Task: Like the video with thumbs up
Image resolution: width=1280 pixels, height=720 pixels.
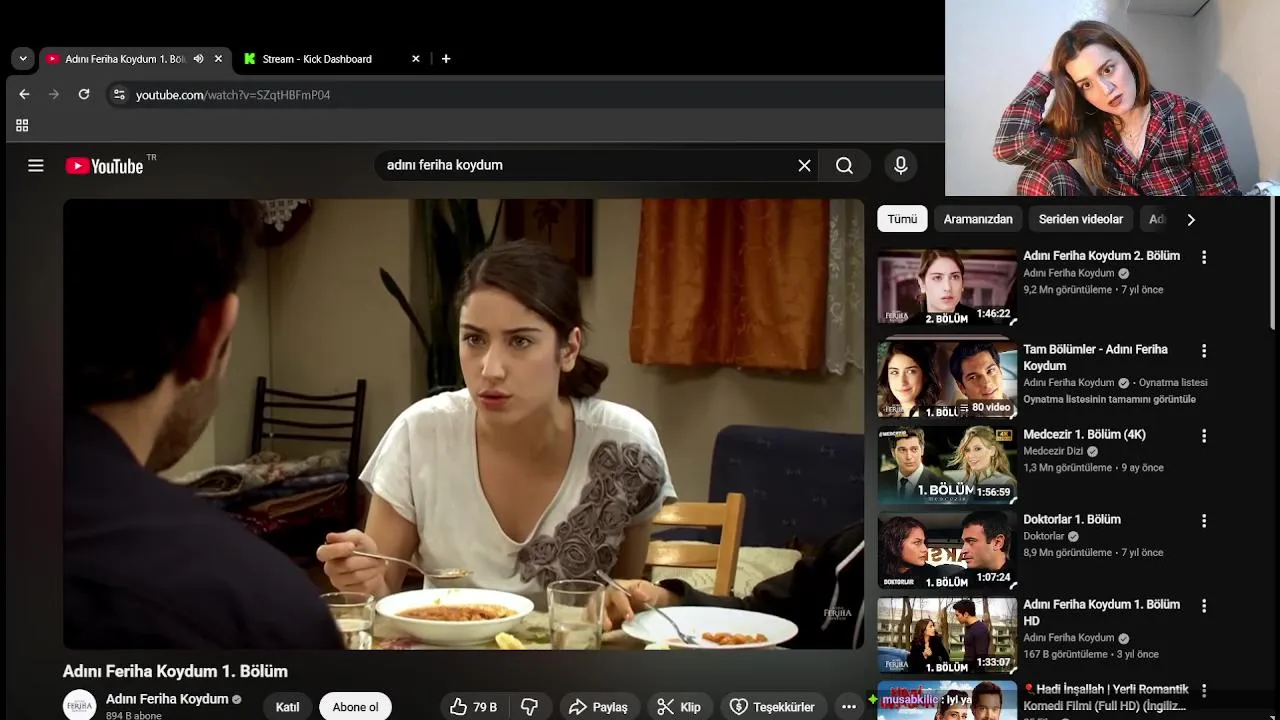Action: [x=473, y=707]
